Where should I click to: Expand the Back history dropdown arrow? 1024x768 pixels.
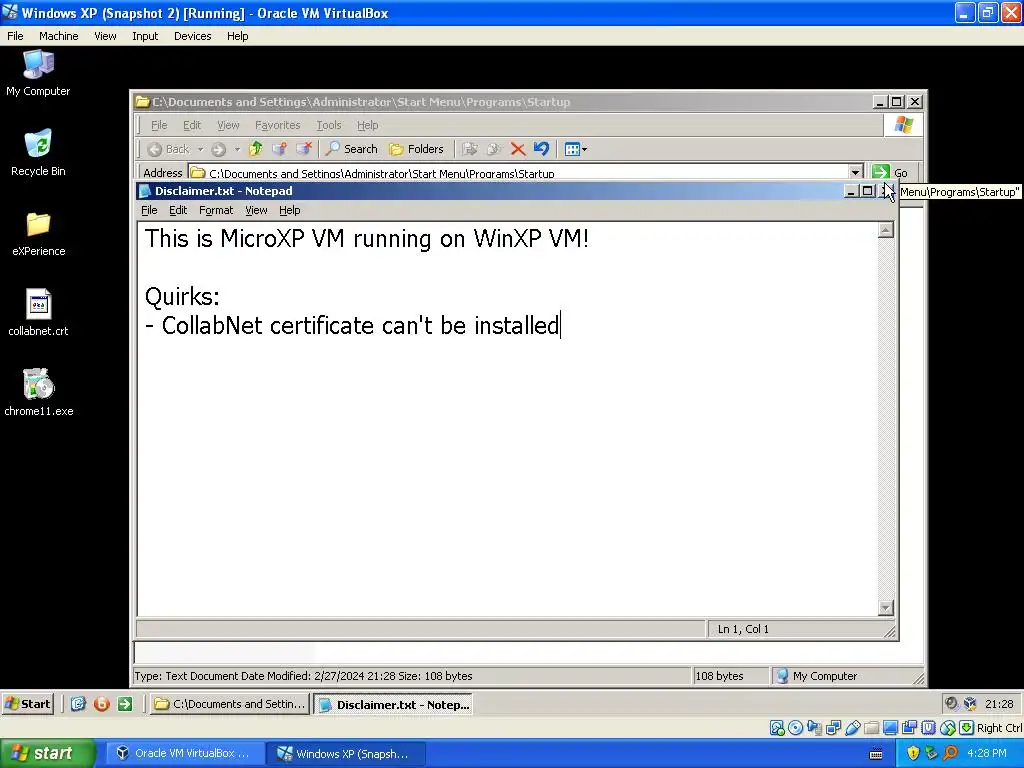(x=200, y=150)
